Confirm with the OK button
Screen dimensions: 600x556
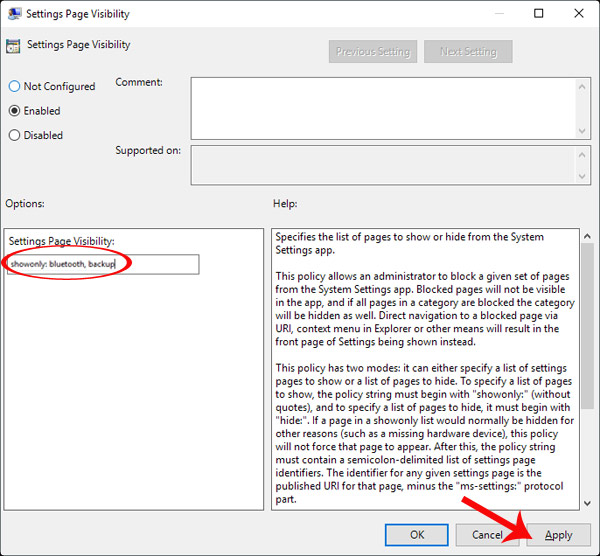point(416,535)
